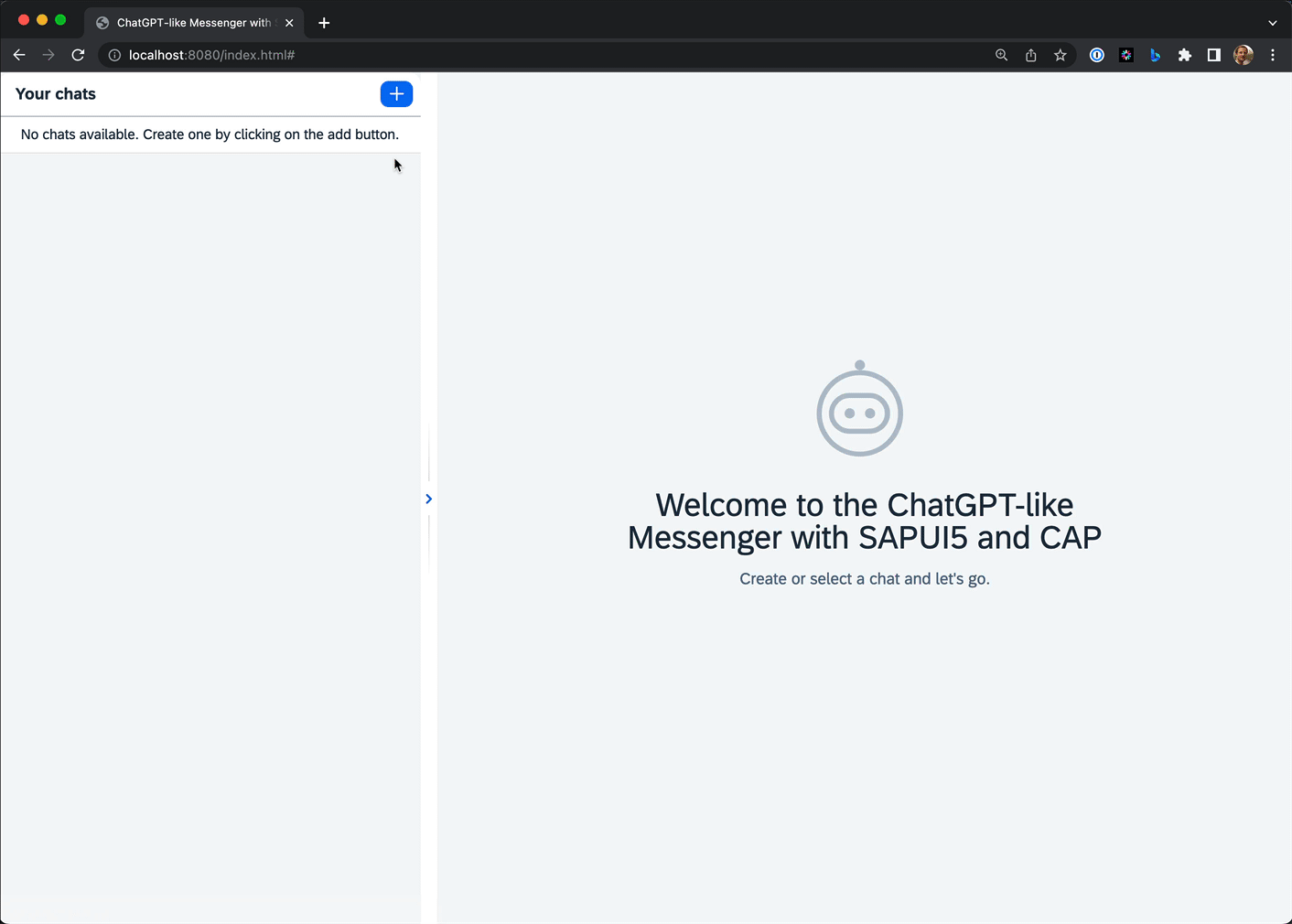Image resolution: width=1292 pixels, height=924 pixels.
Task: Click the colorful extension icon beside 1Password
Action: (x=1125, y=55)
